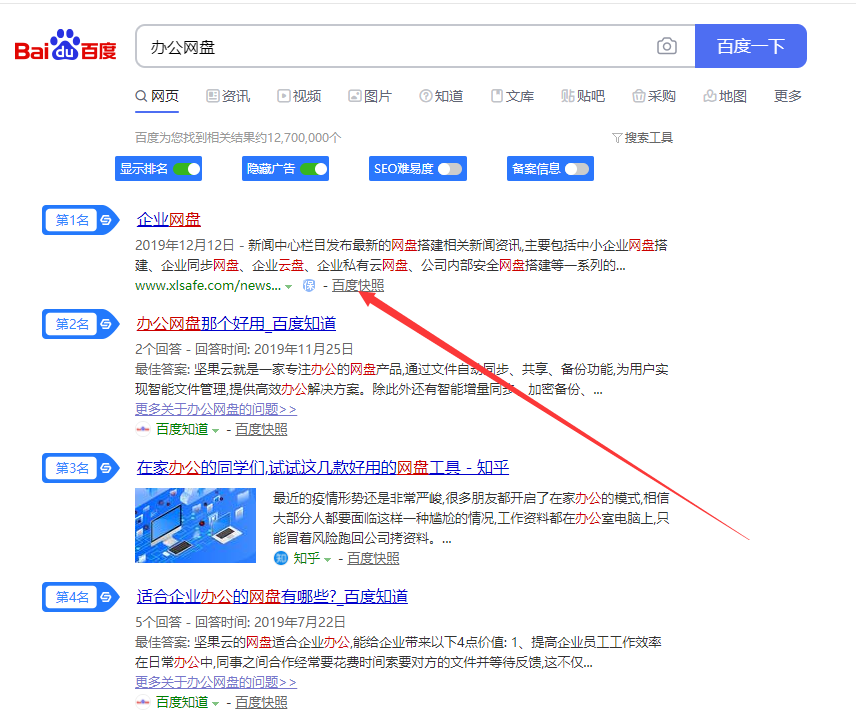Click the 百度知道 logo icon under result 4

coord(142,702)
